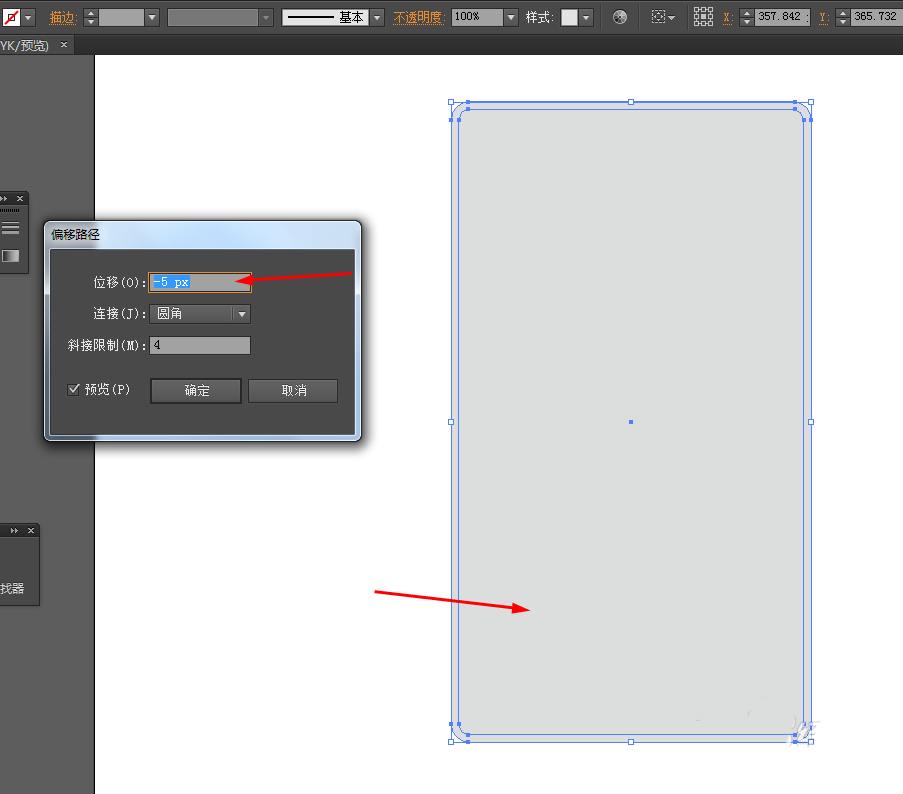Select the 找器 pathfinder panel tab
903x794 pixels.
12,588
